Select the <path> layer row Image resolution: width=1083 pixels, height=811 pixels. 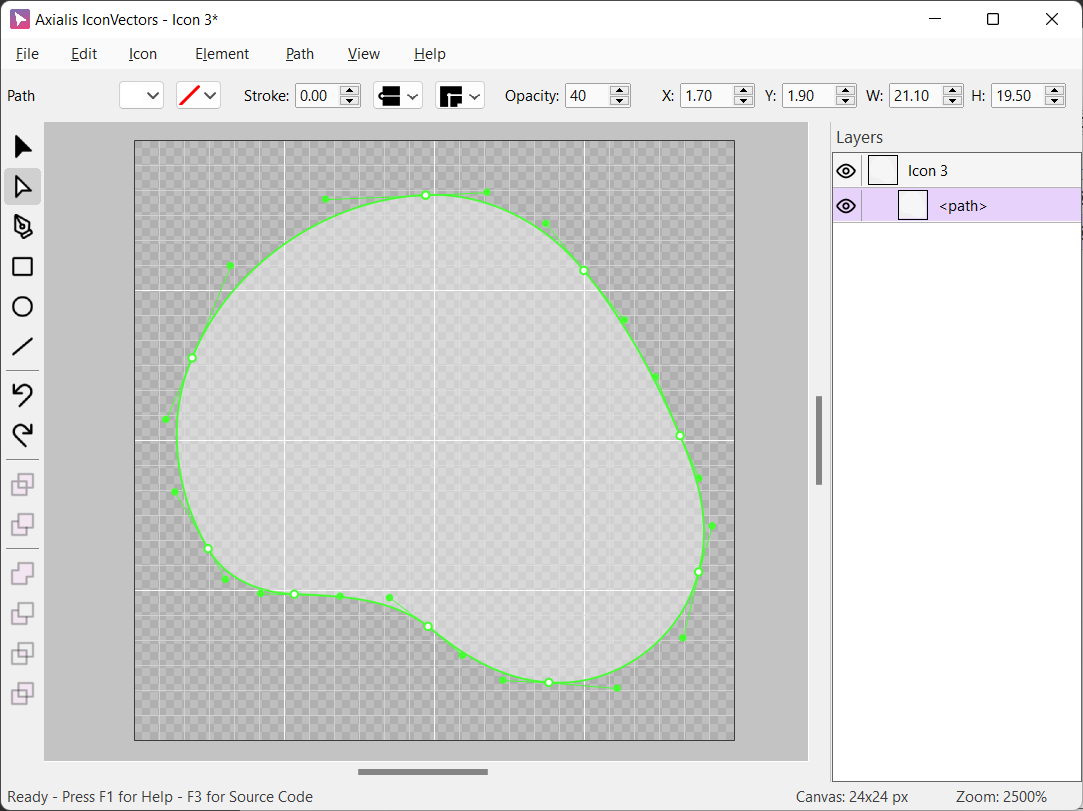pos(962,206)
